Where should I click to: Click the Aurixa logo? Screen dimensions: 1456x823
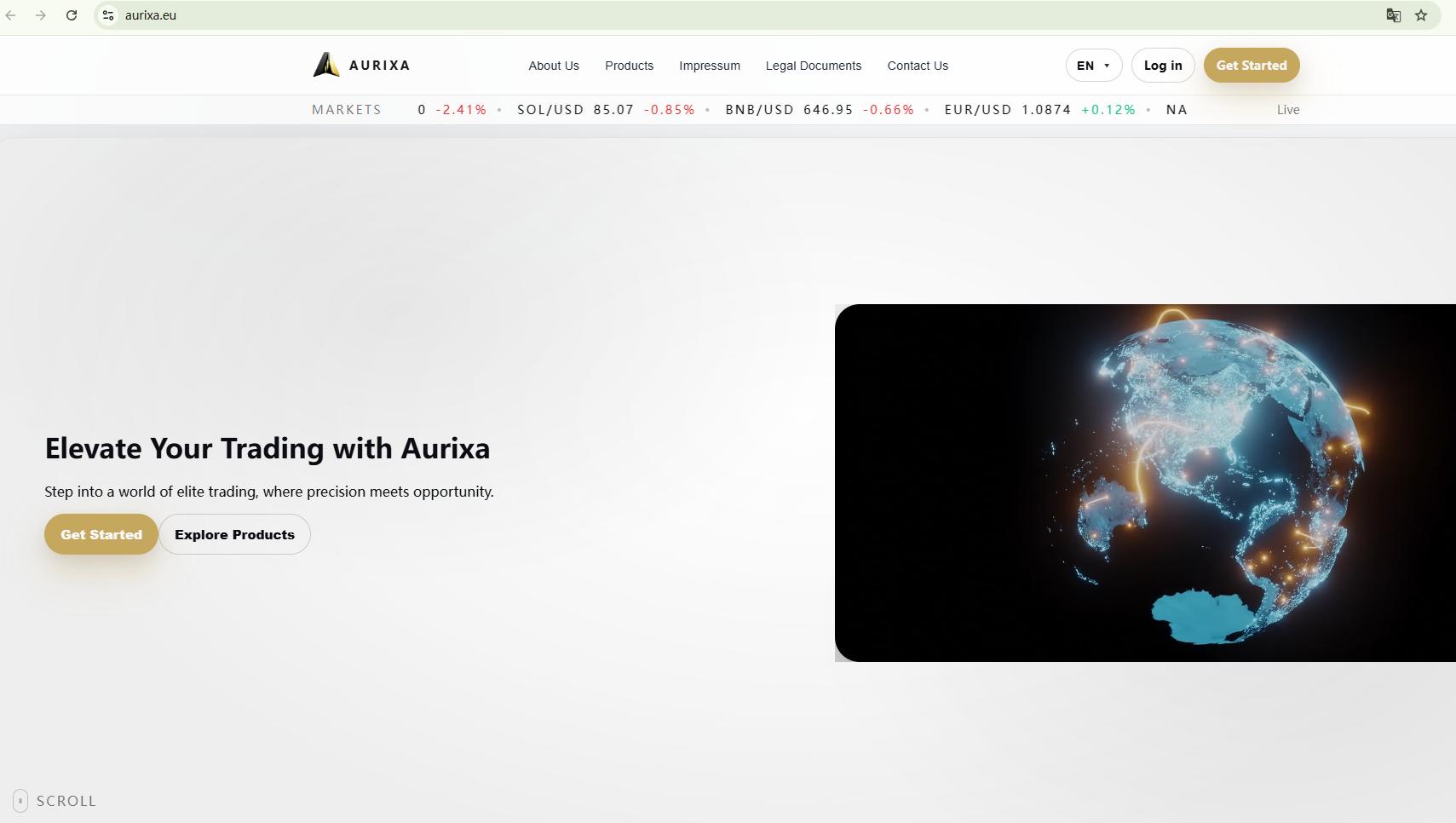[x=361, y=65]
